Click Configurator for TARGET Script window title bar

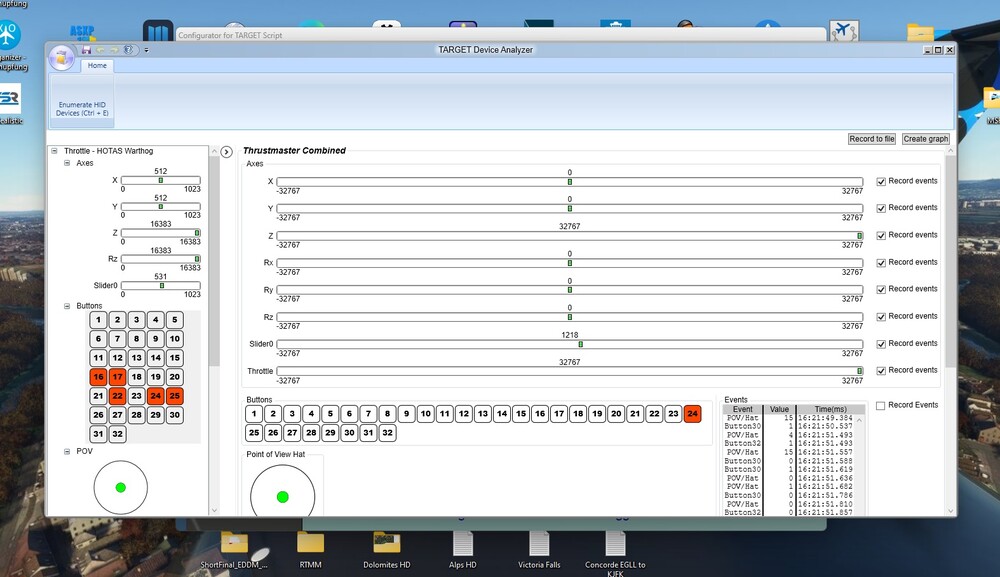pos(501,35)
